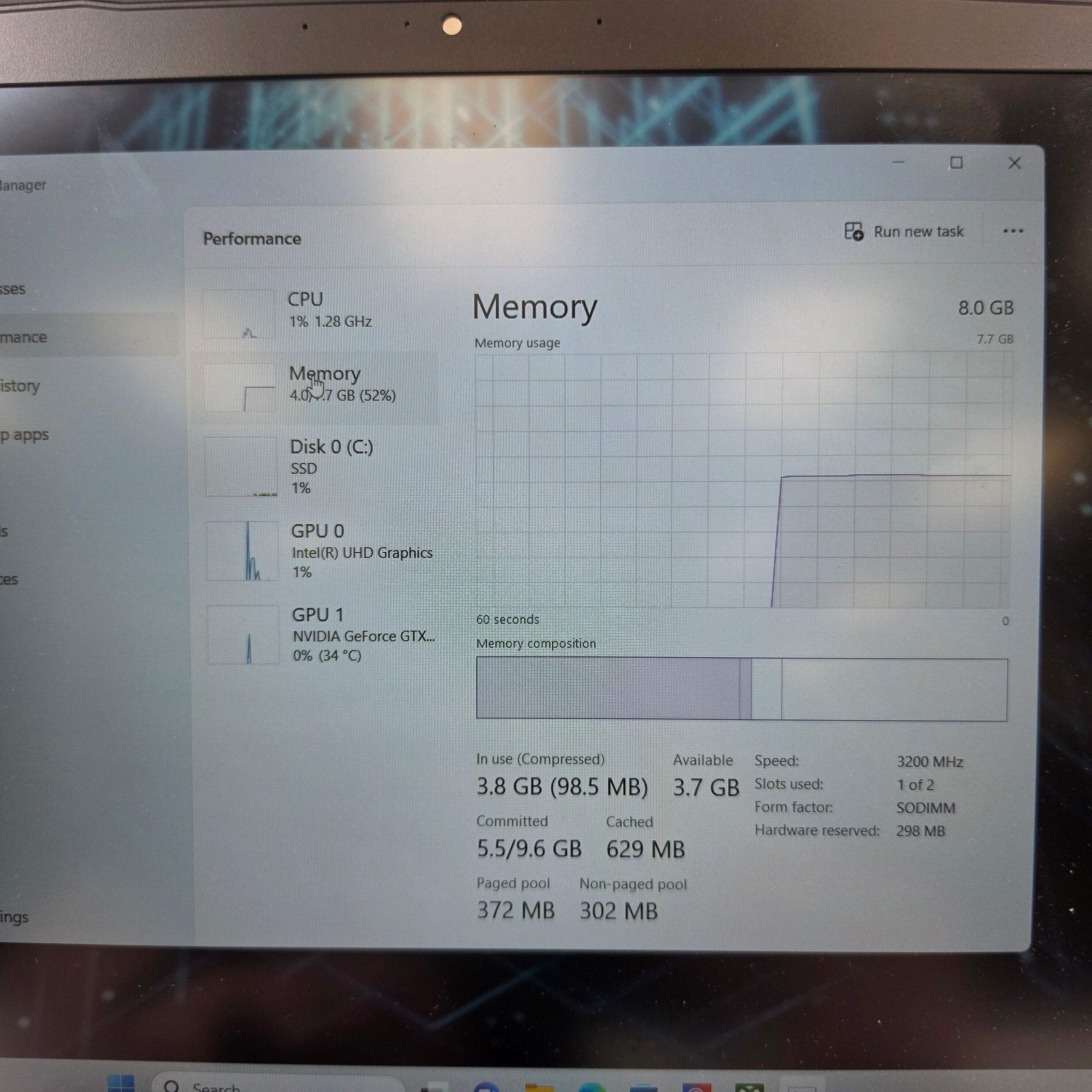This screenshot has height=1092, width=1092.
Task: Click in-use segment of Memory composition bar
Action: (x=607, y=688)
